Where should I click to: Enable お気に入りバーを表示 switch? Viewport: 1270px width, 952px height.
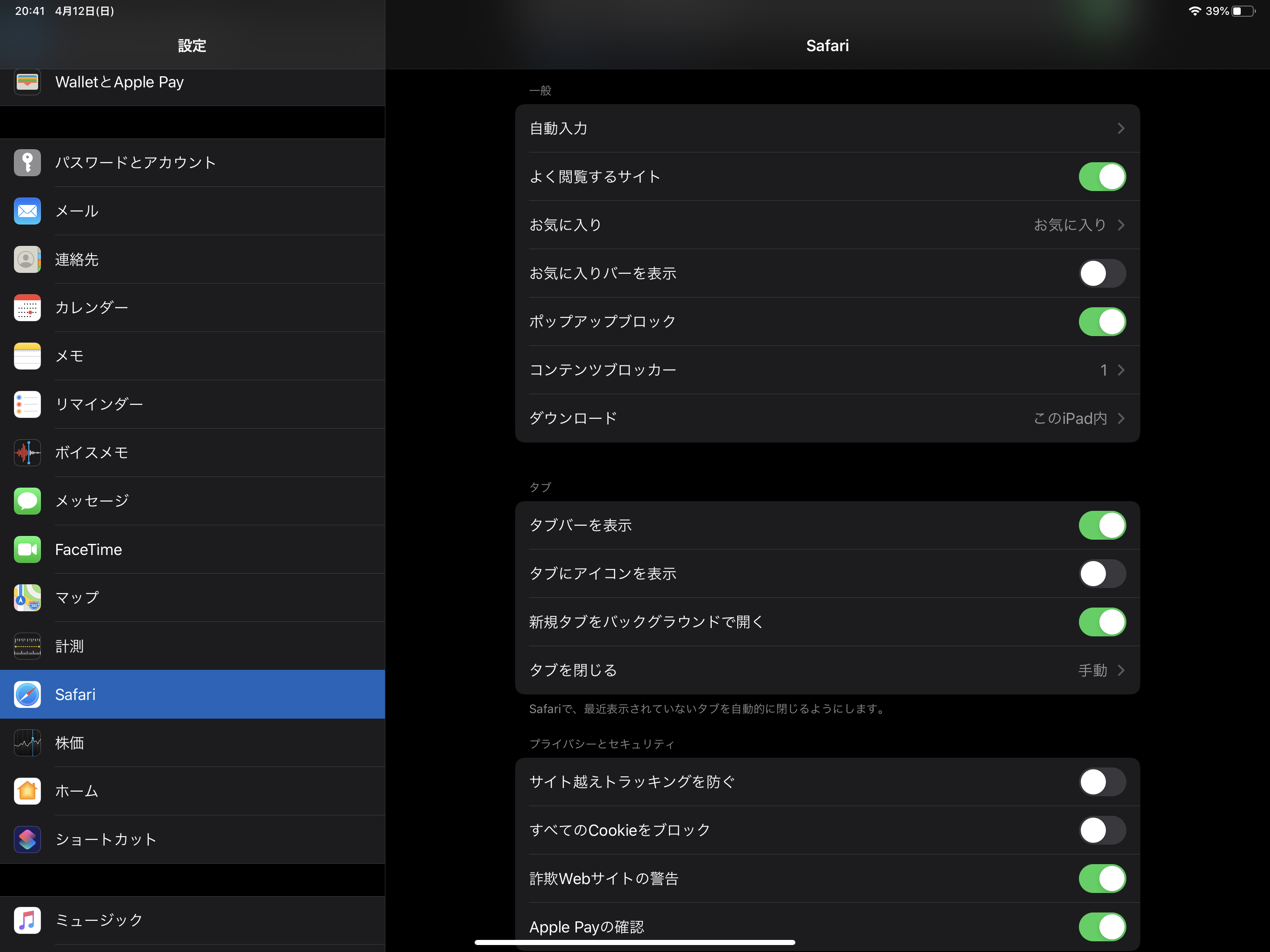click(1102, 273)
